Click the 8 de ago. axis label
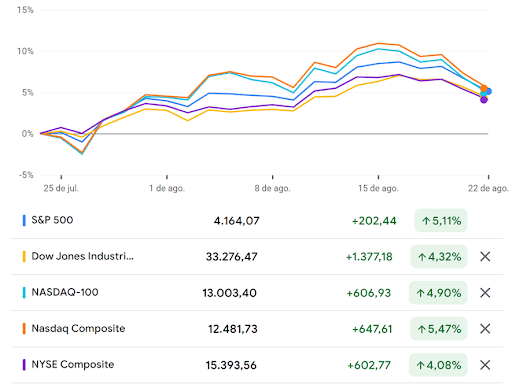The image size is (512, 392). [x=272, y=188]
